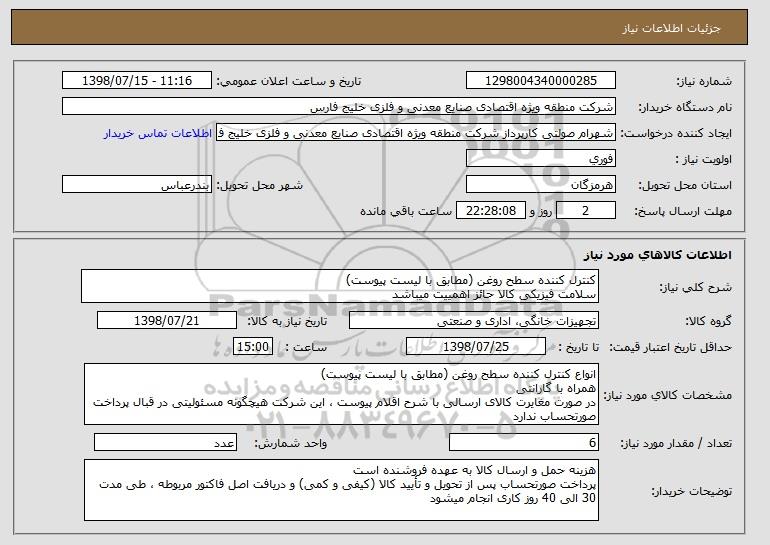Click the نام دستگاه خریدار field
Viewport: 770px width, 545px height.
click(x=339, y=107)
